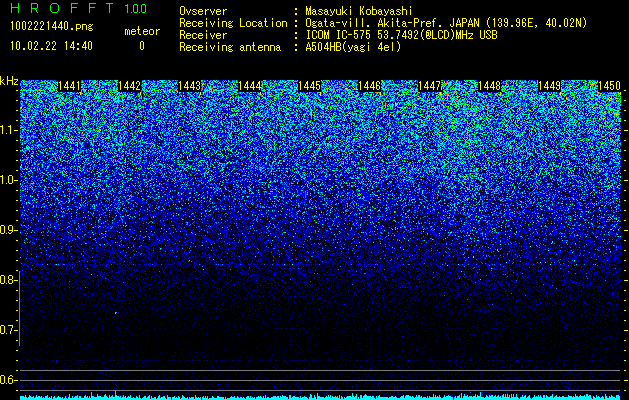Click the filename 1002221440.png
Image resolution: width=629 pixels, height=400 pixels.
tap(52, 26)
